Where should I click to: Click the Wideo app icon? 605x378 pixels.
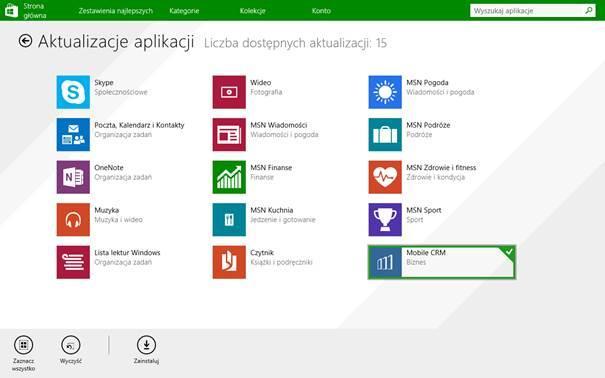[229, 92]
